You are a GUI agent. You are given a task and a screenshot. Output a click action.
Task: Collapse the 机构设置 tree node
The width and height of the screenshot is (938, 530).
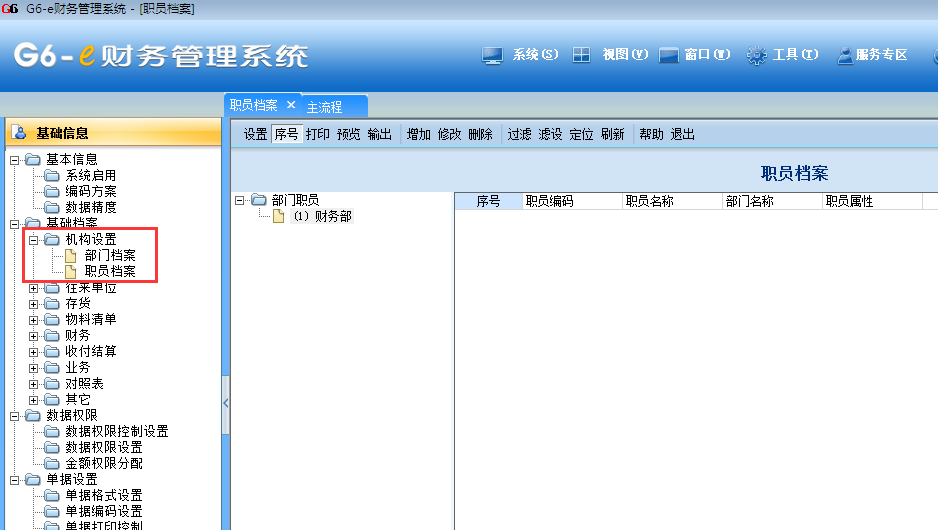coord(34,240)
